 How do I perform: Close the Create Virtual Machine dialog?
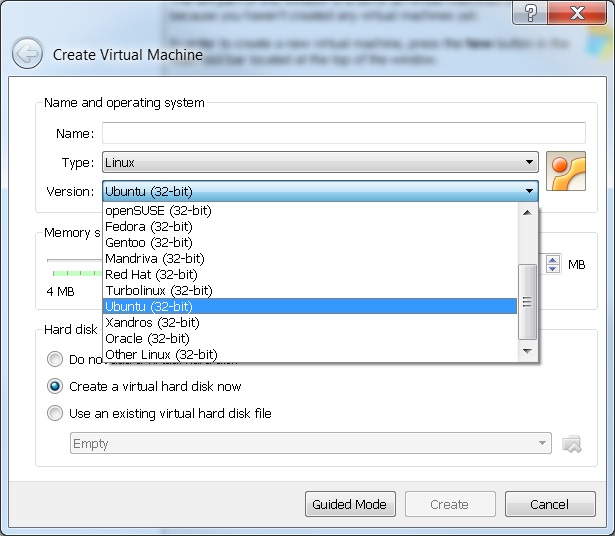pos(577,13)
